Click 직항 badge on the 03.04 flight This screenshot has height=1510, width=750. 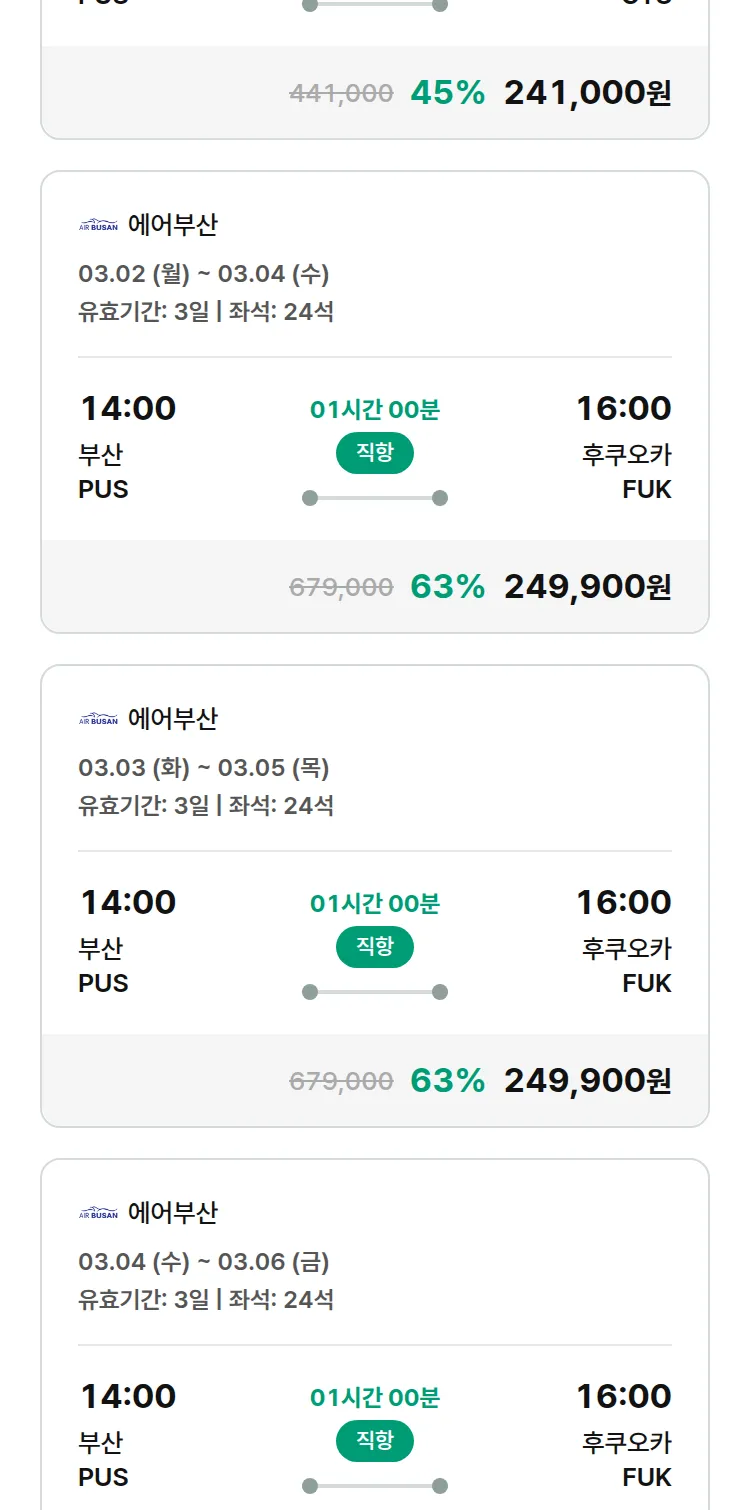click(375, 1441)
